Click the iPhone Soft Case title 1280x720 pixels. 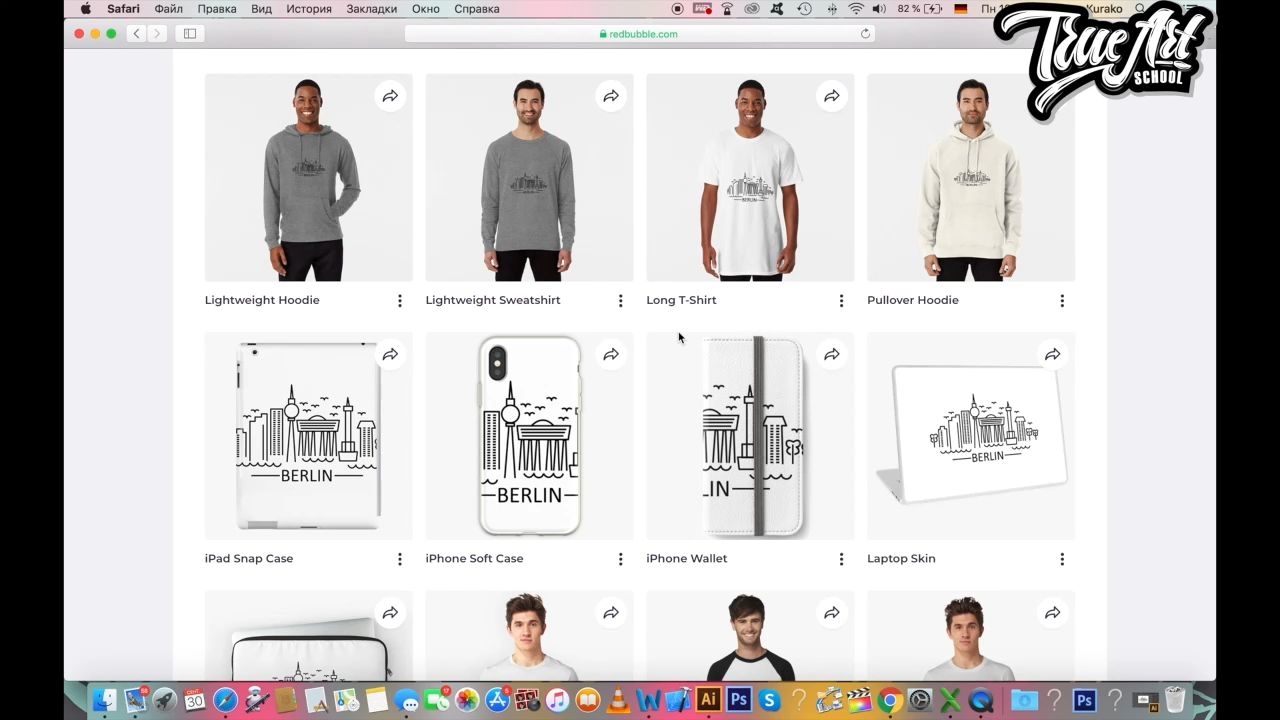click(x=474, y=558)
